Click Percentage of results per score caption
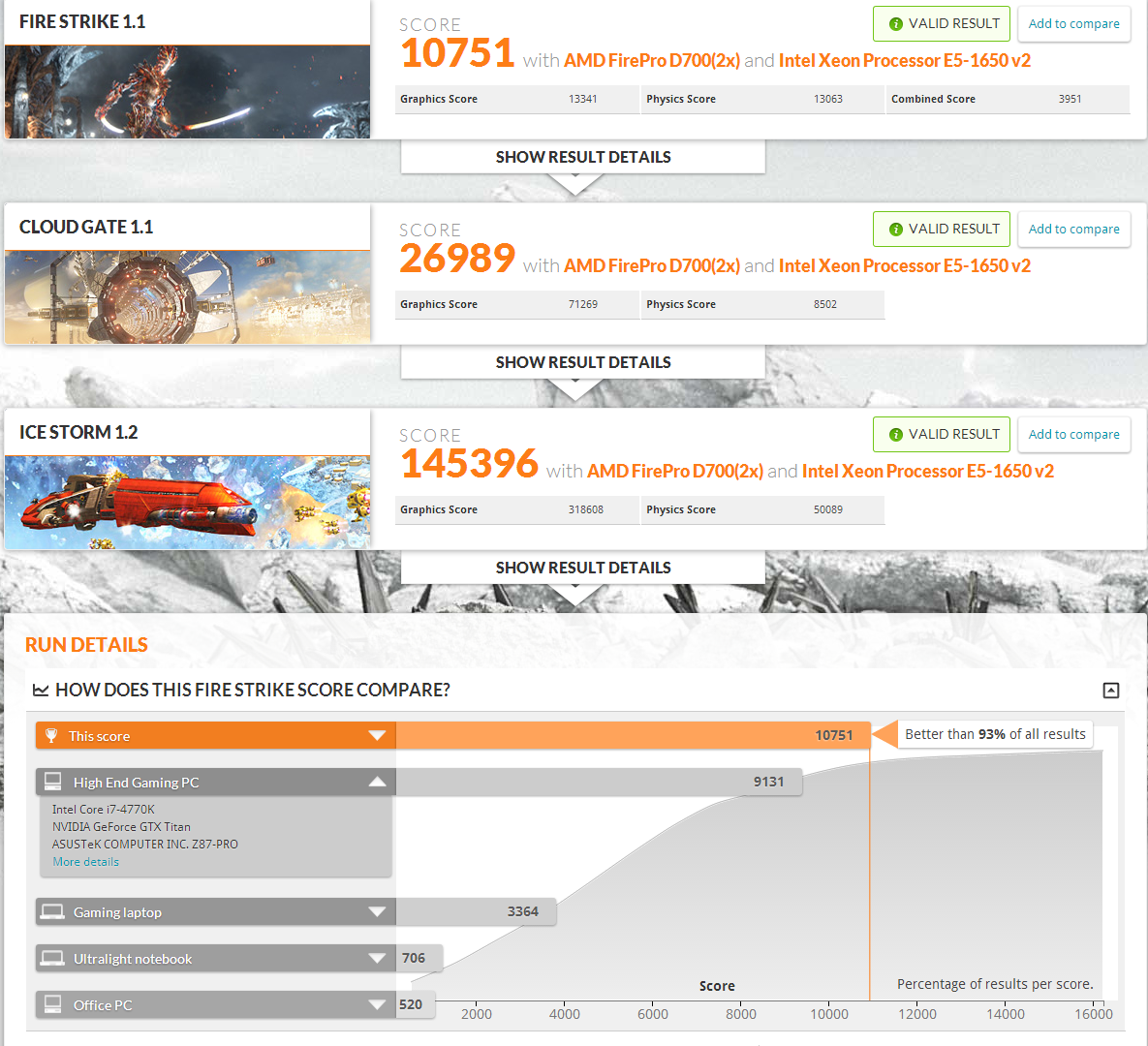The image size is (1148, 1046). pos(995,985)
